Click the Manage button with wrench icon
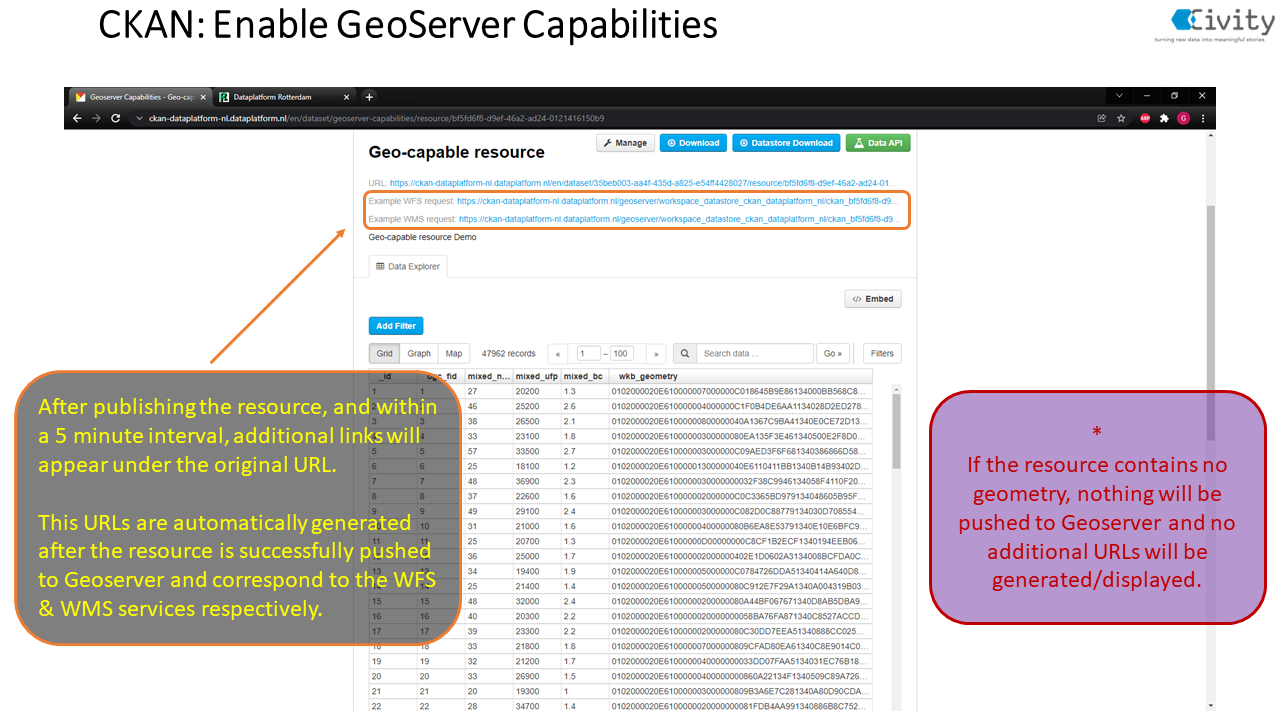The image size is (1280, 720). tap(625, 143)
